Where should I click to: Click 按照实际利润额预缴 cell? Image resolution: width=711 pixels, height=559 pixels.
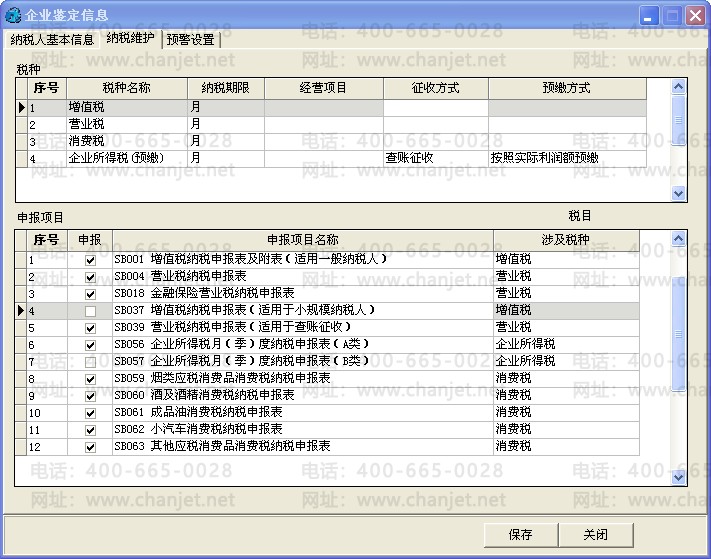[567, 158]
